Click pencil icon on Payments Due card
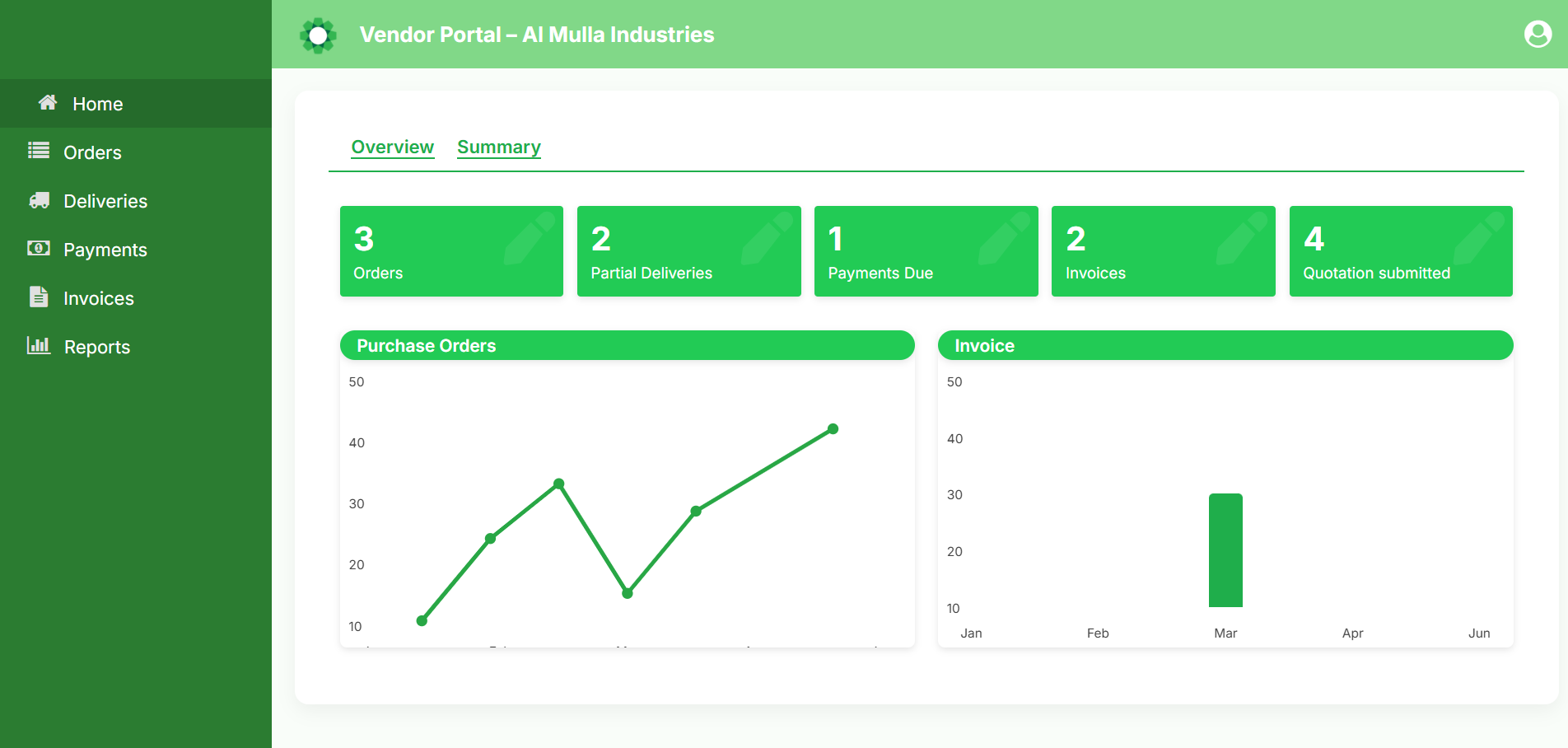Viewport: 1568px width, 748px height. coord(1004,238)
